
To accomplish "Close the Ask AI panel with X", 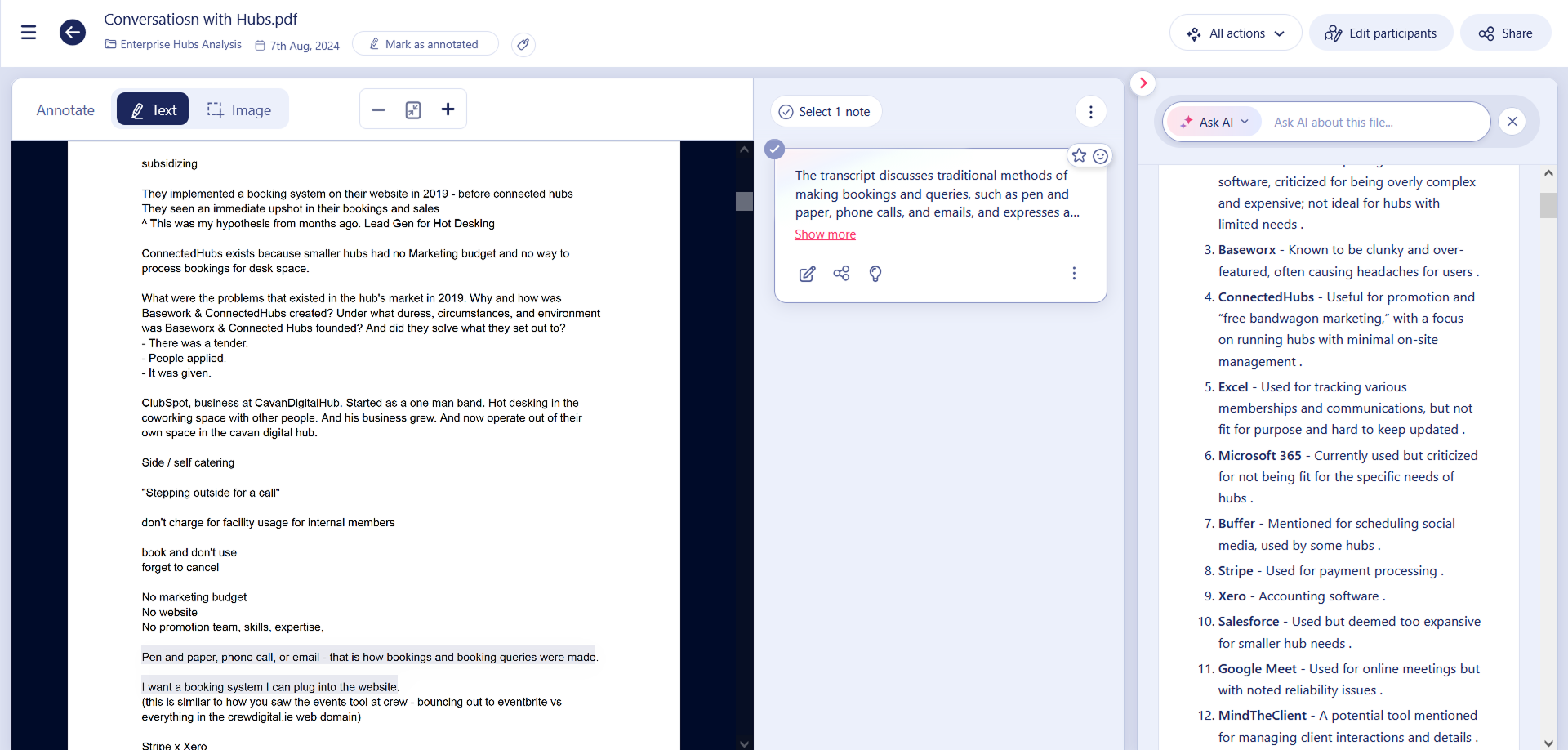I will coord(1512,122).
